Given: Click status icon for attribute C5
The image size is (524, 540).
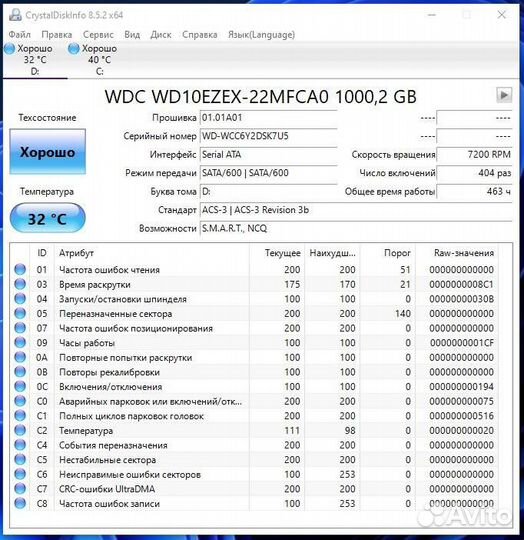Looking at the screenshot, I should pos(20,460).
